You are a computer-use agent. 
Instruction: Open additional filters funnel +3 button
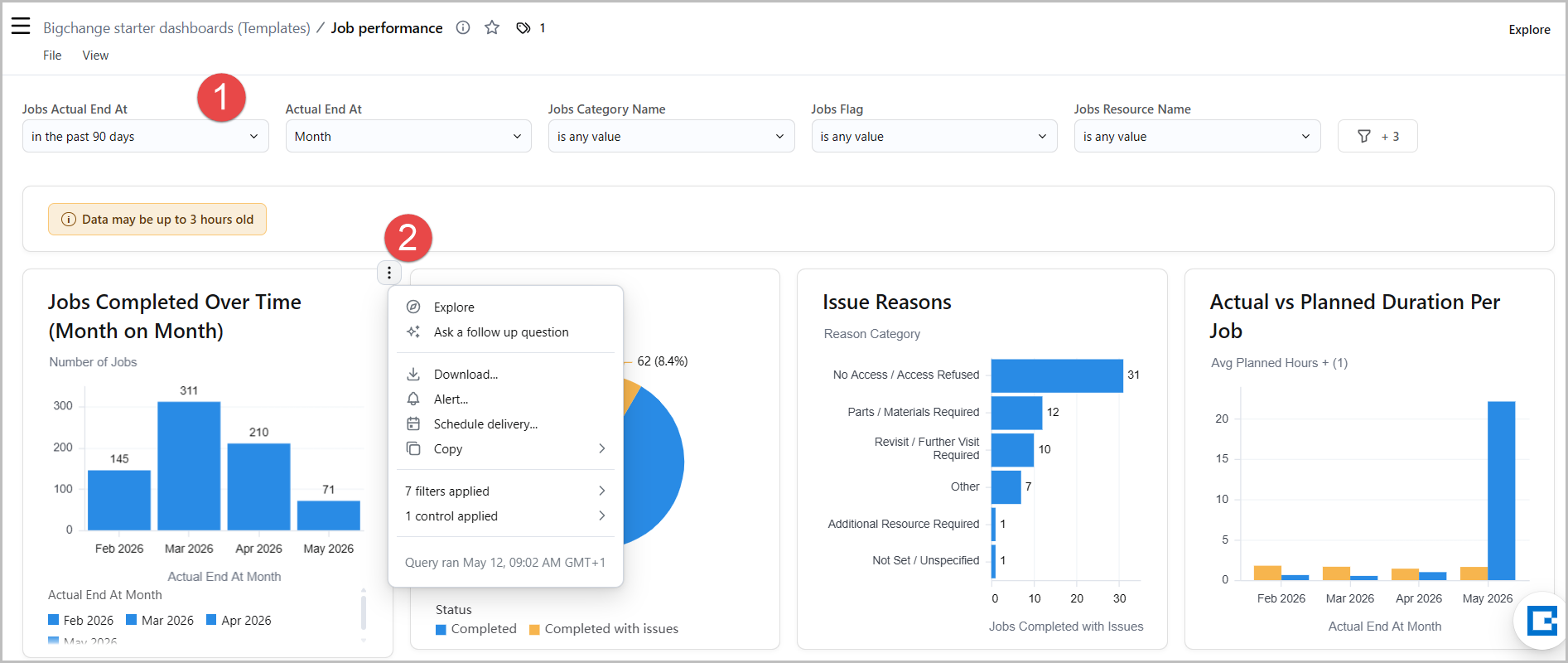[x=1377, y=136]
